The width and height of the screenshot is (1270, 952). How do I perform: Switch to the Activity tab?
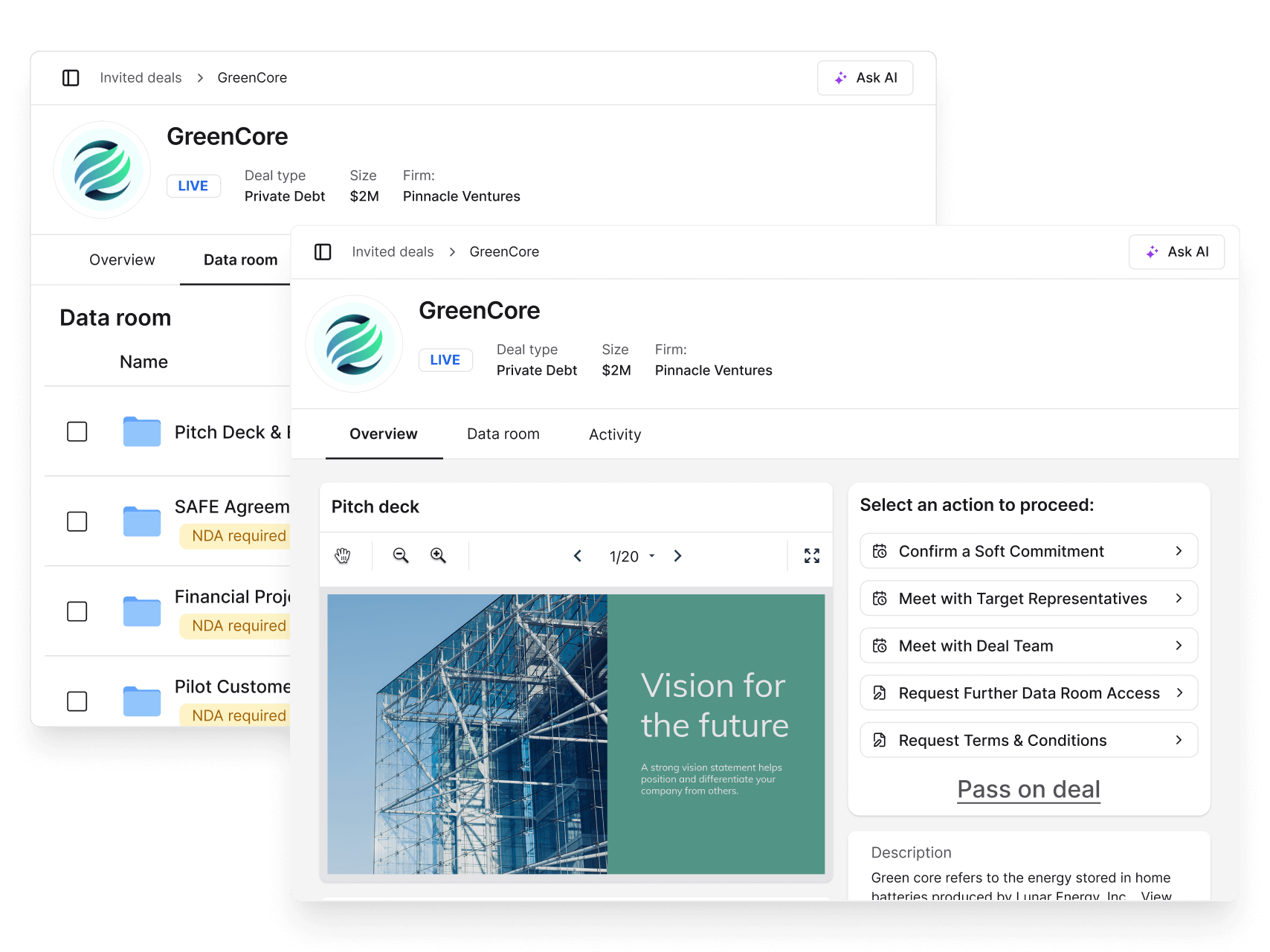click(x=615, y=434)
